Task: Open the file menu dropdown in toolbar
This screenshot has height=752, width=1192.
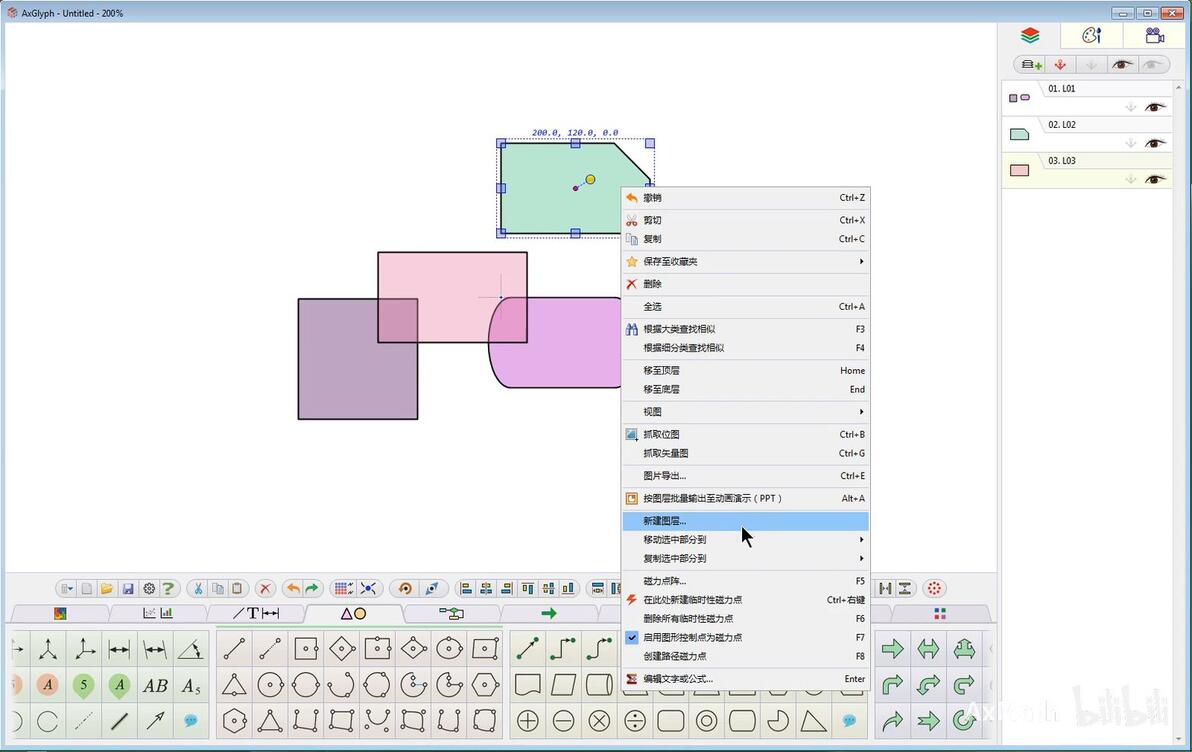Action: coord(67,589)
